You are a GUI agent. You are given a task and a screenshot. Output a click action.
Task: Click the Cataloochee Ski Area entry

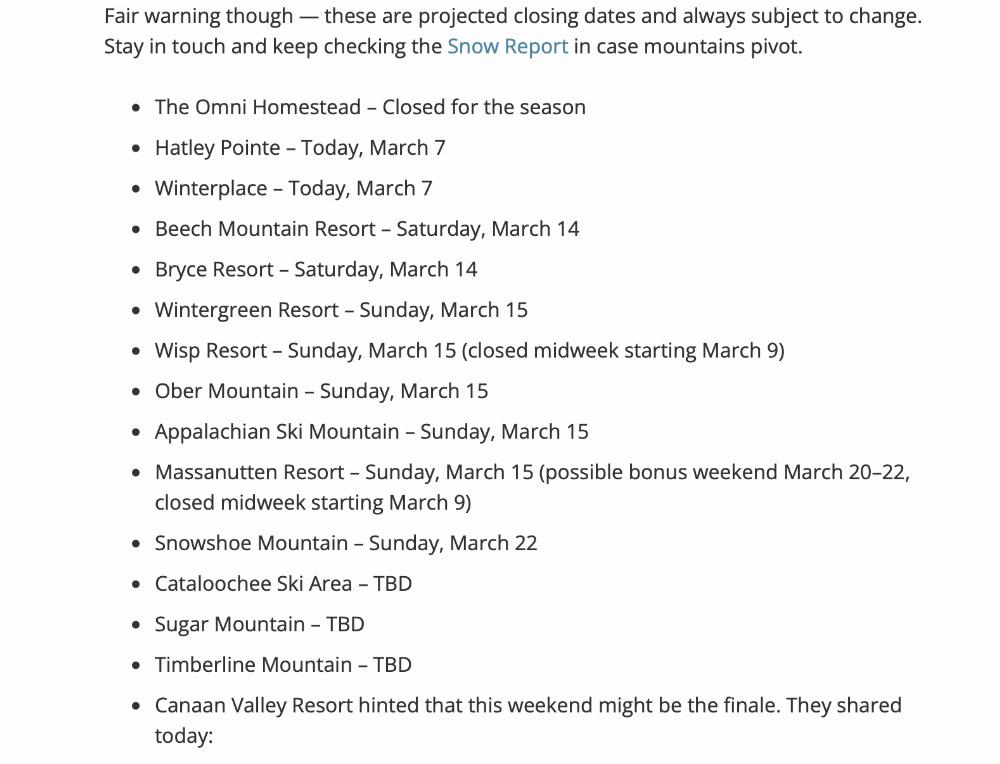(283, 584)
